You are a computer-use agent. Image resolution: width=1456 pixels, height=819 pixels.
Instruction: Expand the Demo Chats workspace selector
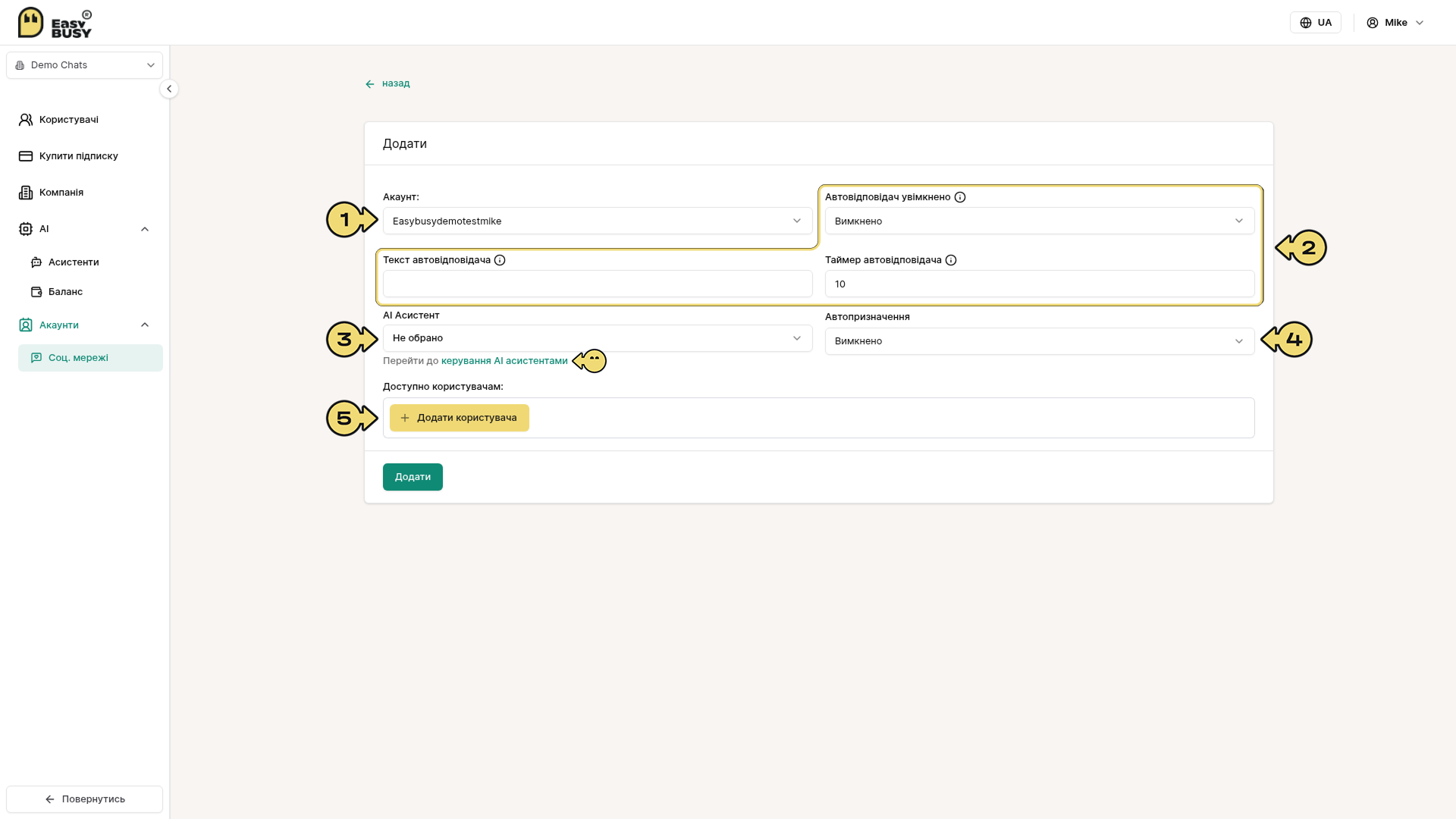[x=84, y=65]
